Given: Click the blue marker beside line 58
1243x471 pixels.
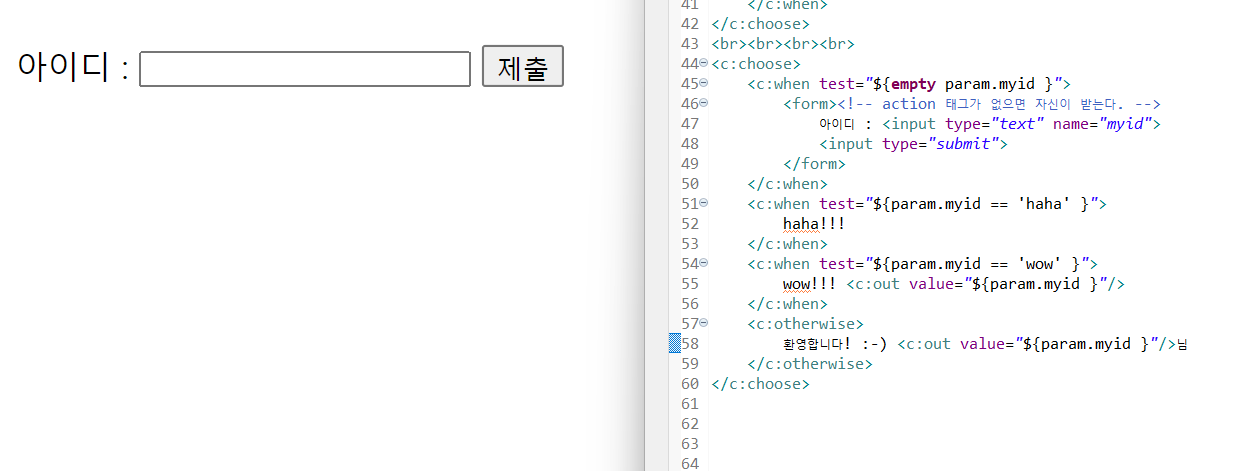Looking at the screenshot, I should pyautogui.click(x=674, y=344).
